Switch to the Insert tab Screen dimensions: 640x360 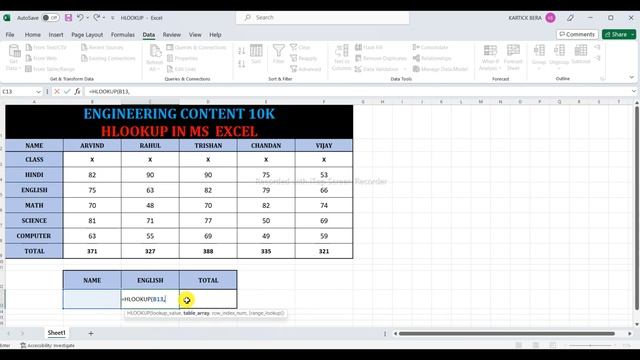(x=56, y=35)
